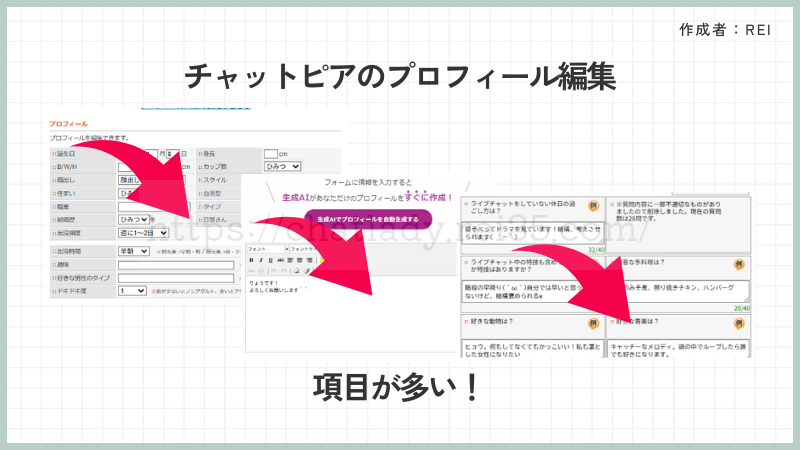Redo the last edit in the editor
800x450 pixels.
(x=284, y=271)
